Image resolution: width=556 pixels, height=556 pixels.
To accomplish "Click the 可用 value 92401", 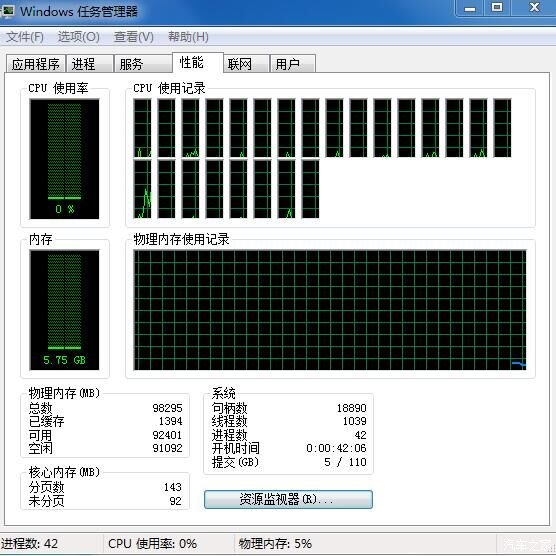I will [167, 435].
